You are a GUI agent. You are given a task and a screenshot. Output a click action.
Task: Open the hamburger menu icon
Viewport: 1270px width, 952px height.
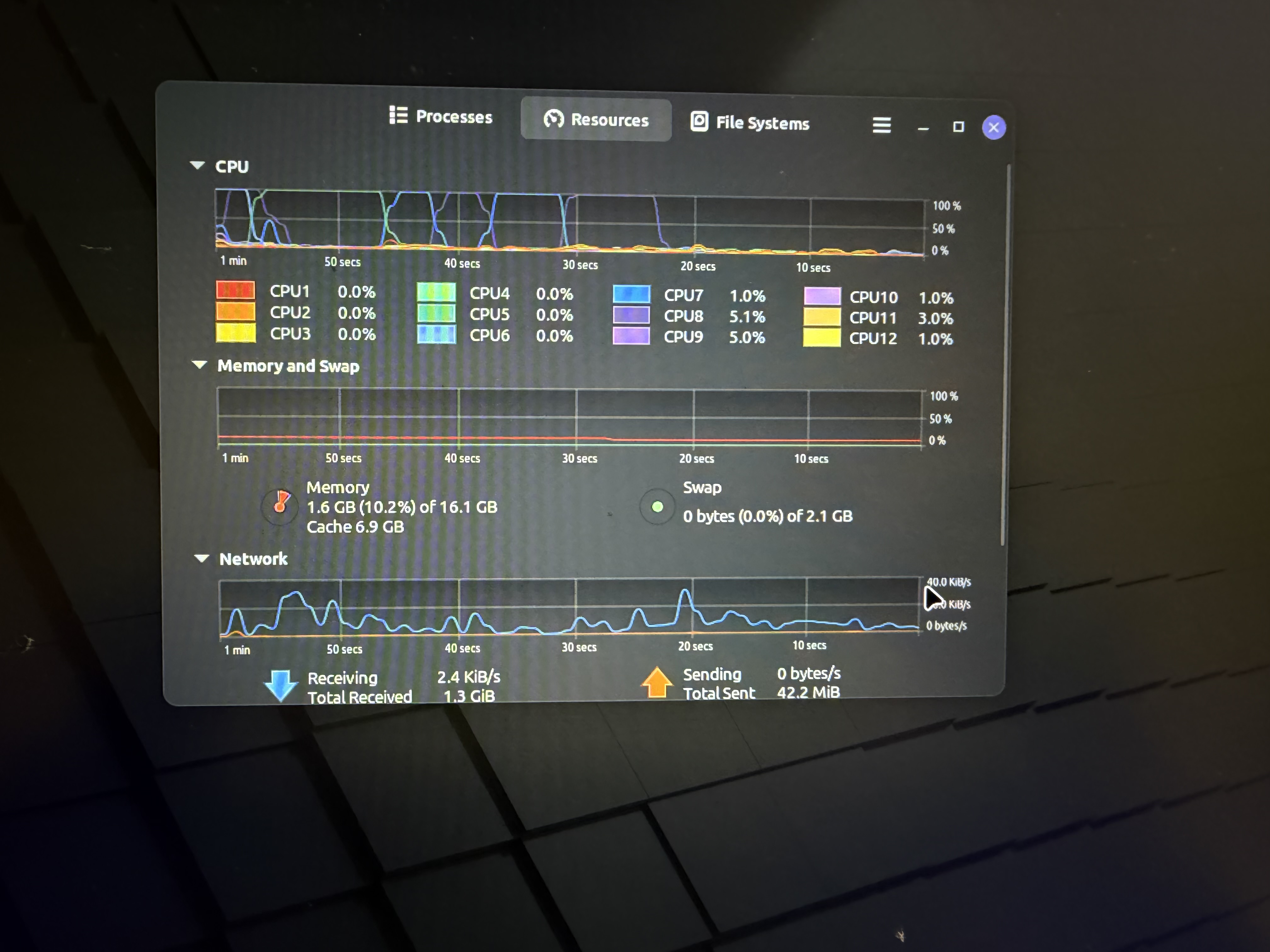pyautogui.click(x=881, y=125)
